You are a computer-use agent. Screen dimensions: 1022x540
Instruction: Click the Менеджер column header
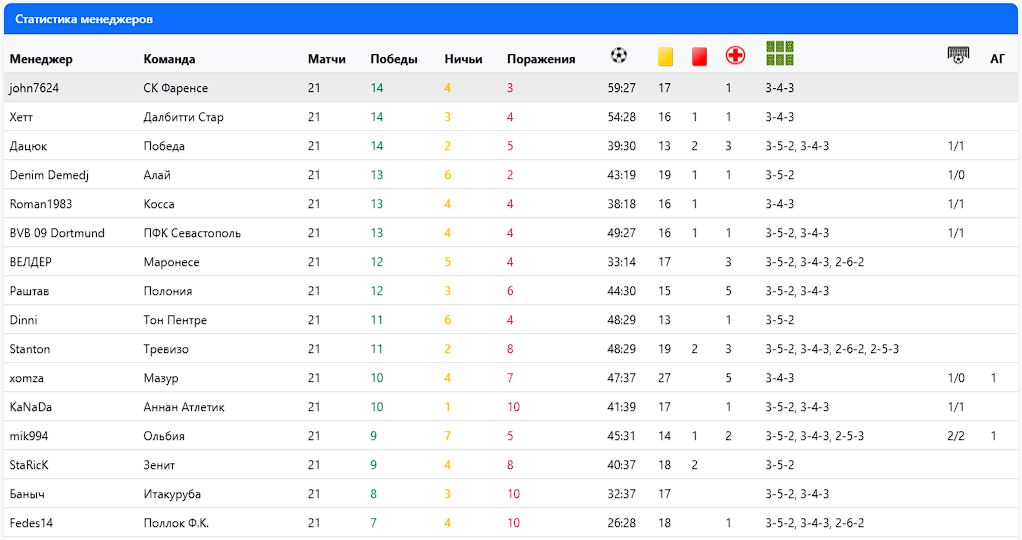41,59
